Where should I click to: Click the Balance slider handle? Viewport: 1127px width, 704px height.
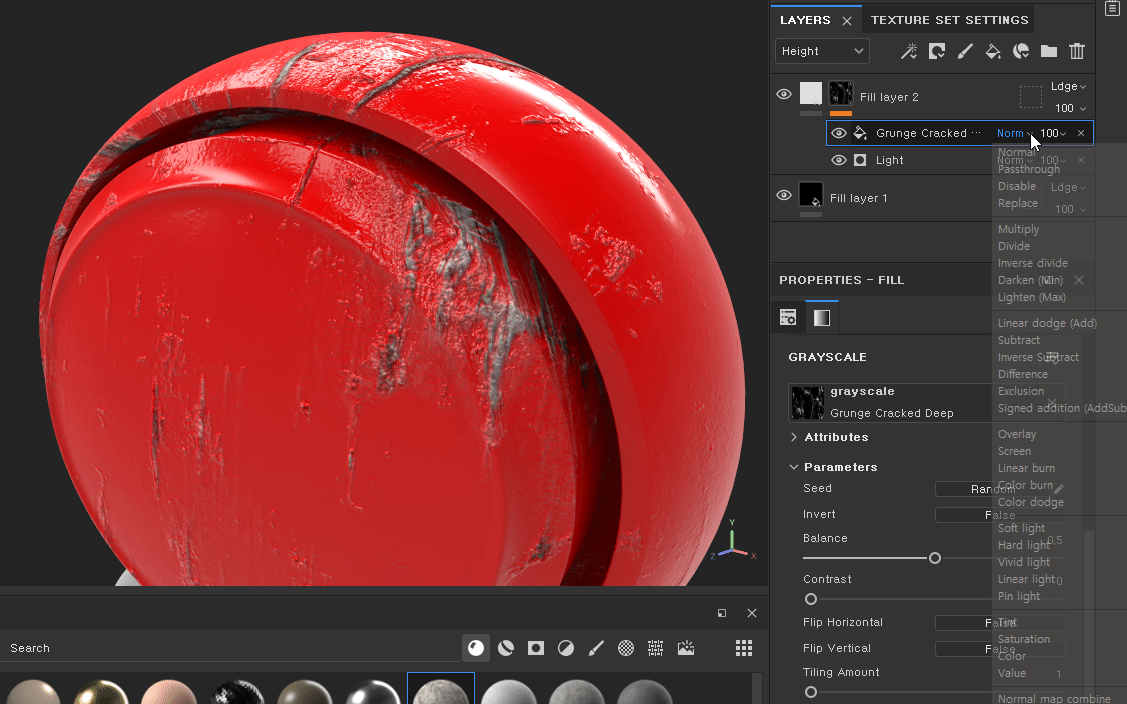pos(934,558)
